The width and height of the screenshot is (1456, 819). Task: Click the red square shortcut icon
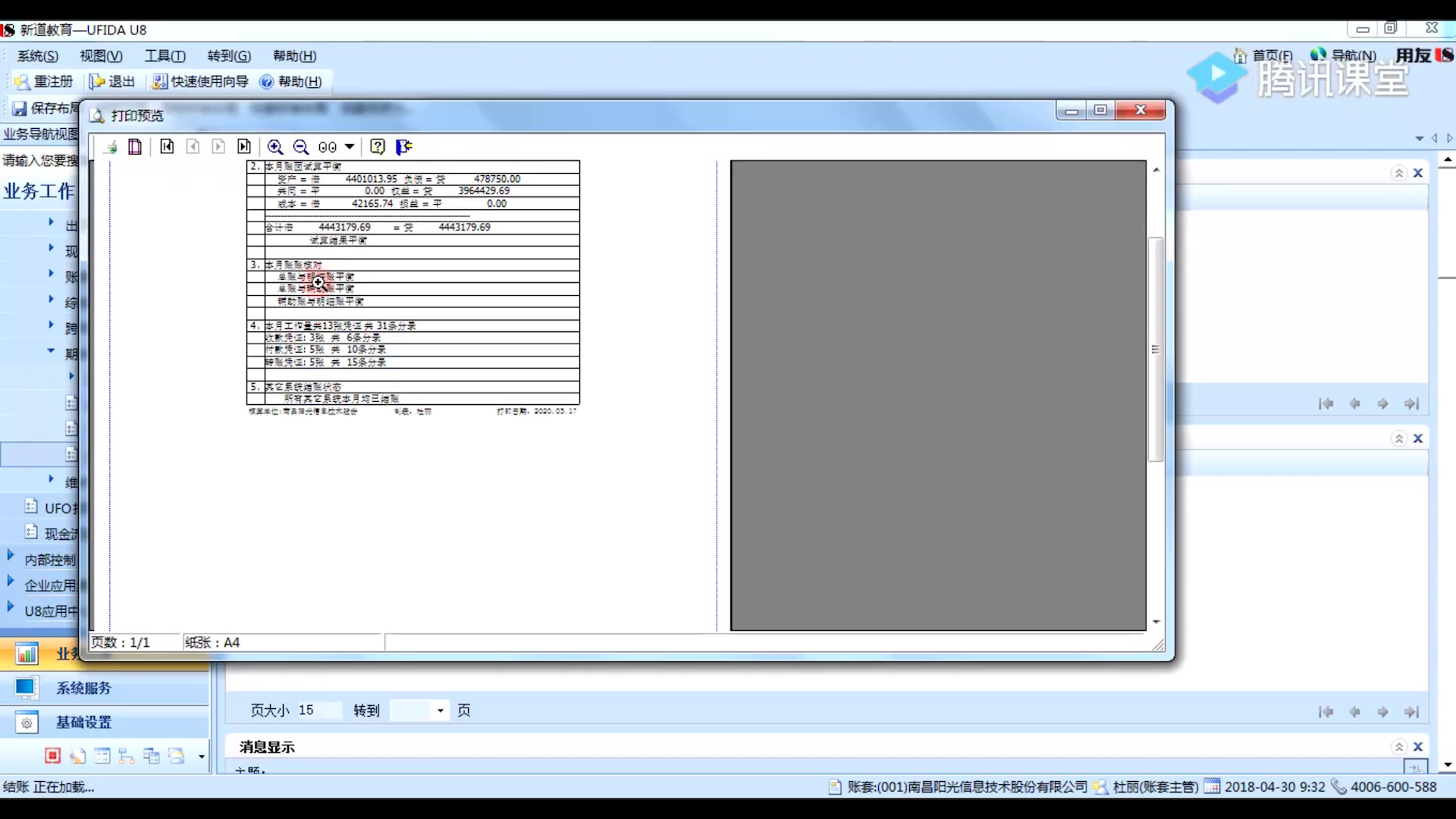click(x=52, y=755)
